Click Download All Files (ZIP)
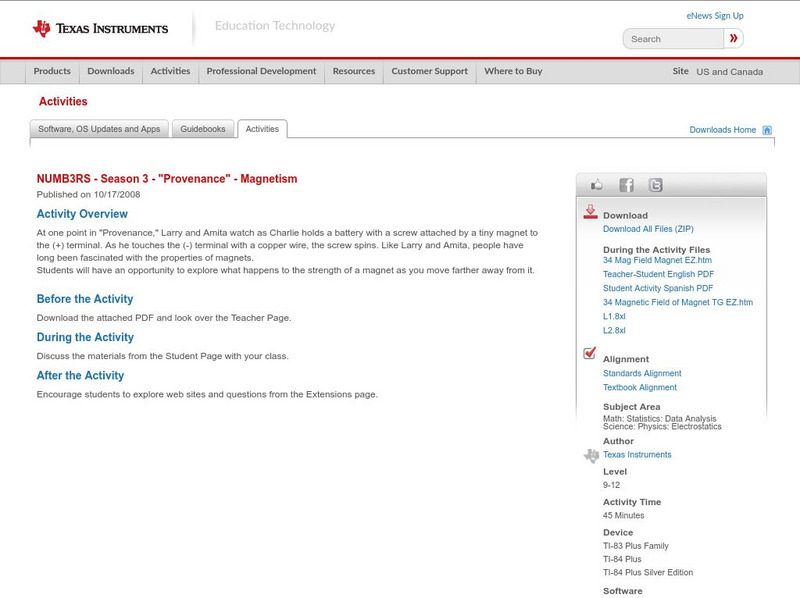The width and height of the screenshot is (800, 598). pyautogui.click(x=648, y=229)
